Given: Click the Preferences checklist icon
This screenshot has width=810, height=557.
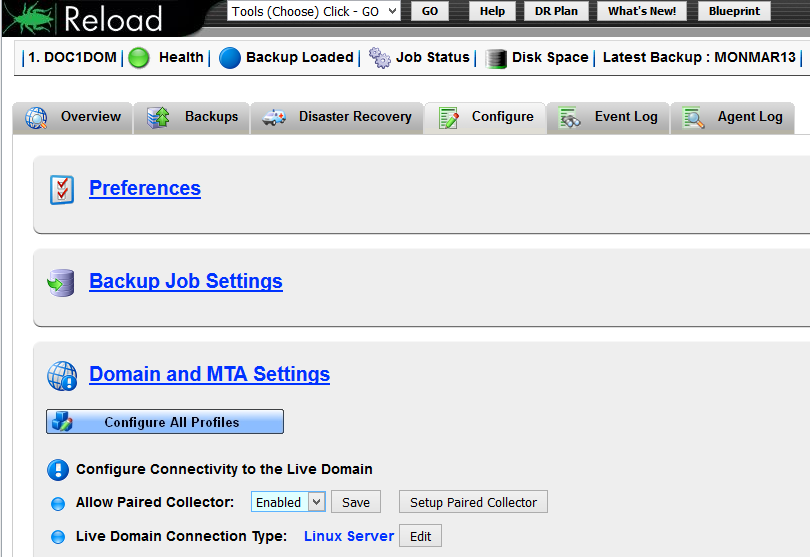Looking at the screenshot, I should pyautogui.click(x=62, y=190).
